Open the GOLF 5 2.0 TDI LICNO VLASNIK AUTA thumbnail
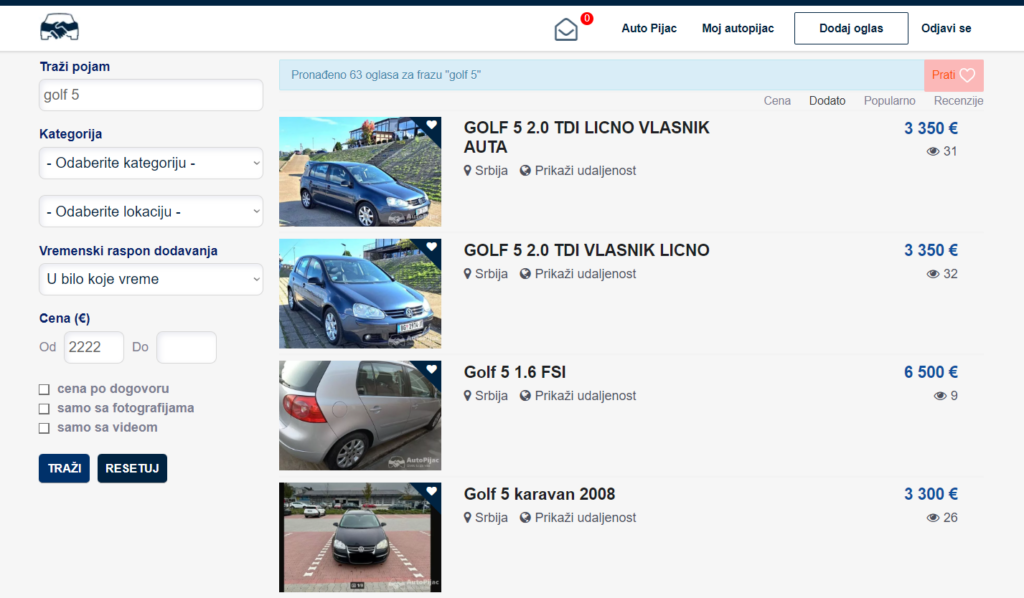This screenshot has width=1024, height=598. click(x=360, y=172)
